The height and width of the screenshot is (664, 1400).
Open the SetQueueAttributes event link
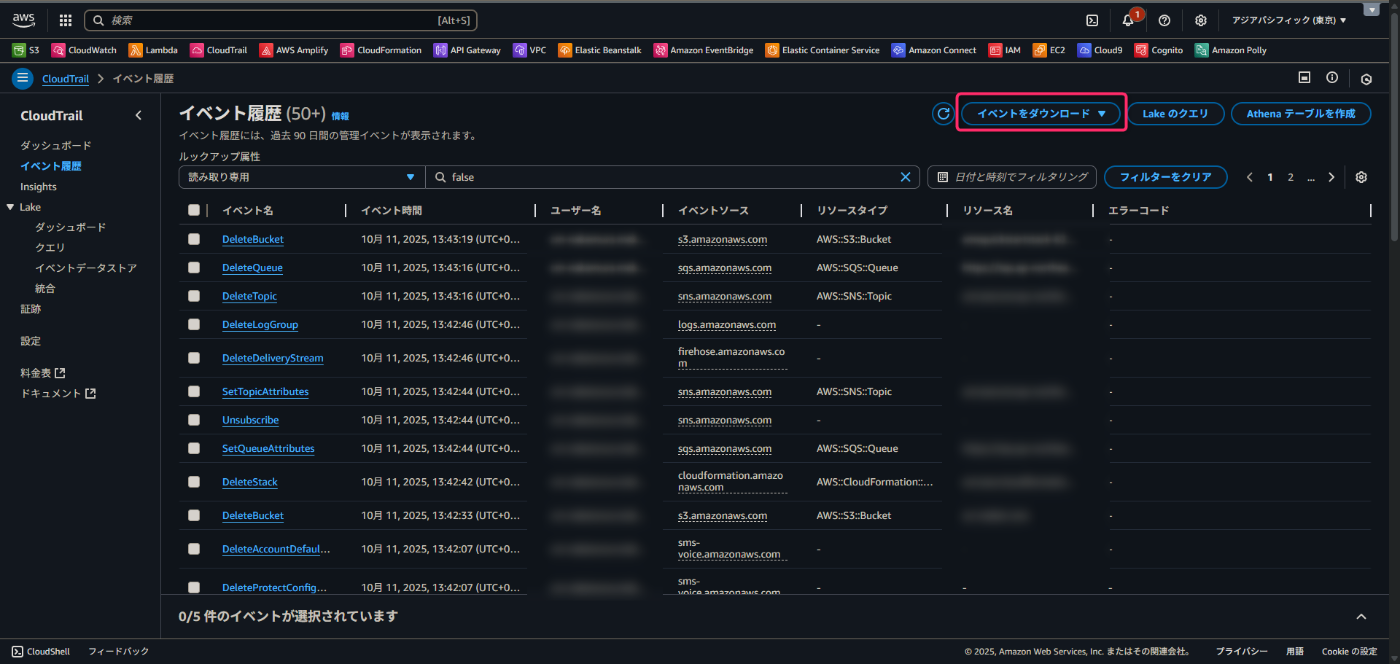(268, 449)
